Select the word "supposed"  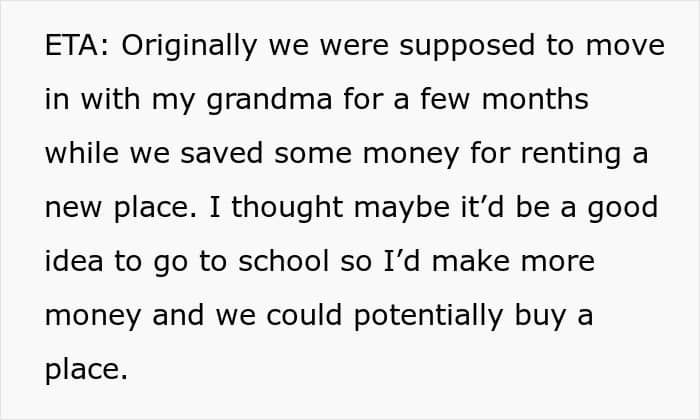pos(467,47)
